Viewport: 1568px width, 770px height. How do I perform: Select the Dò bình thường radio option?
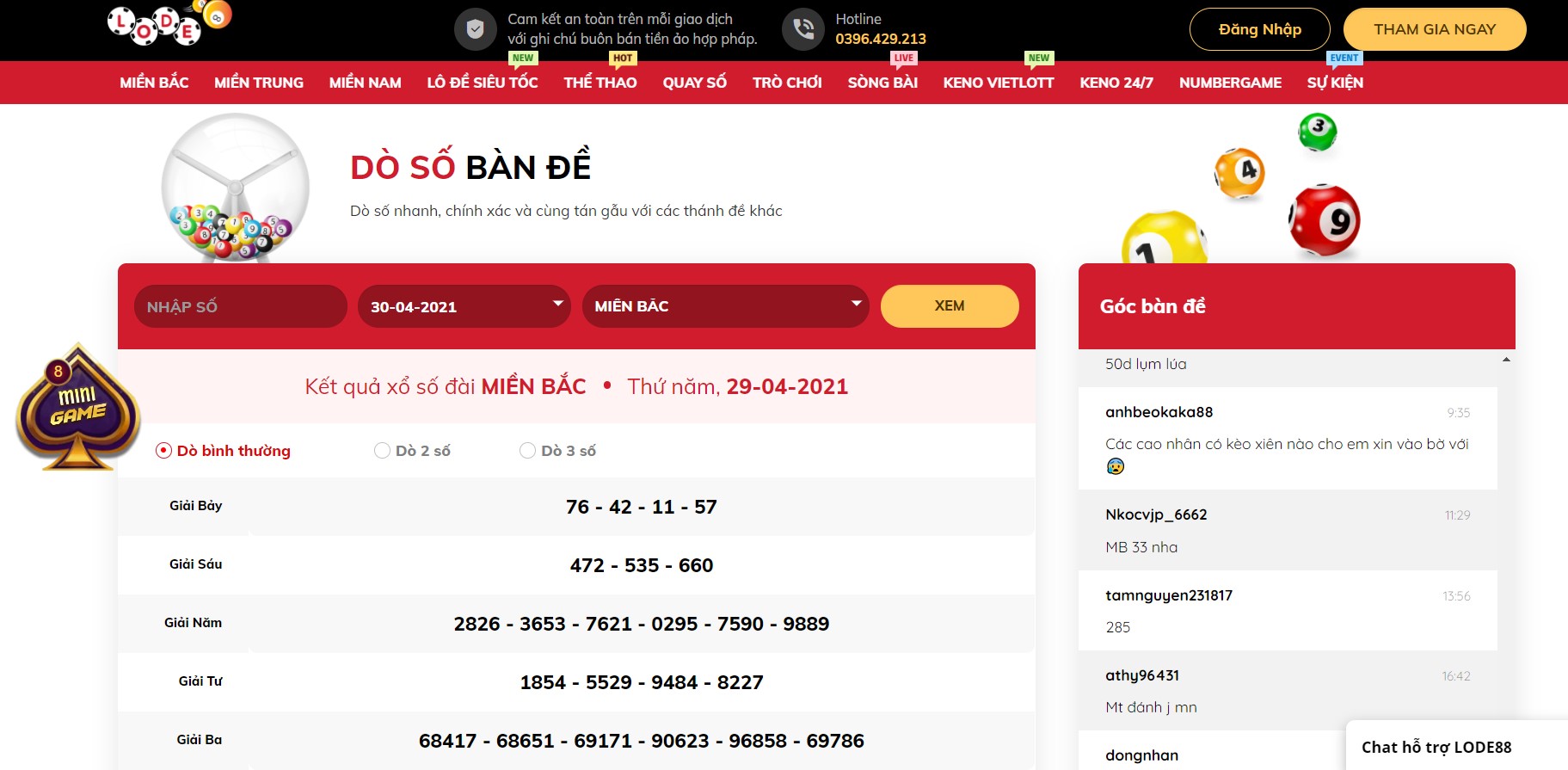(163, 451)
